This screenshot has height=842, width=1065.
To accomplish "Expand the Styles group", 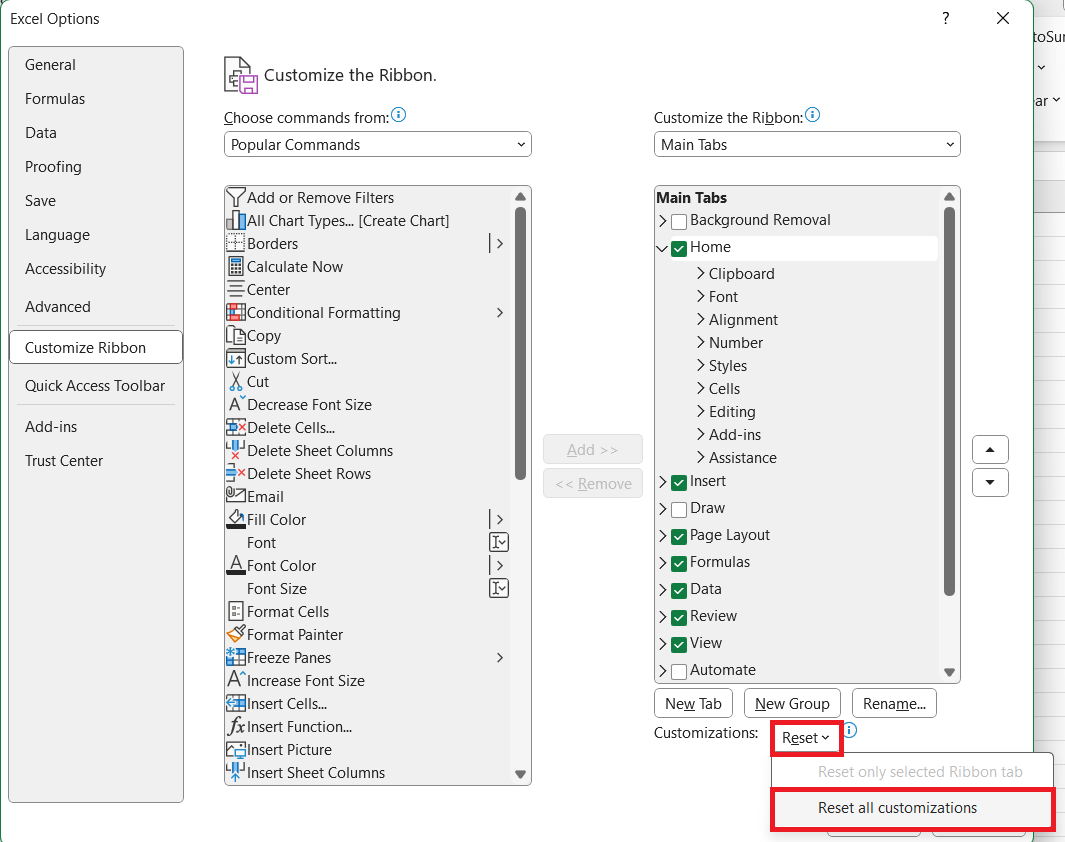I will click(701, 365).
